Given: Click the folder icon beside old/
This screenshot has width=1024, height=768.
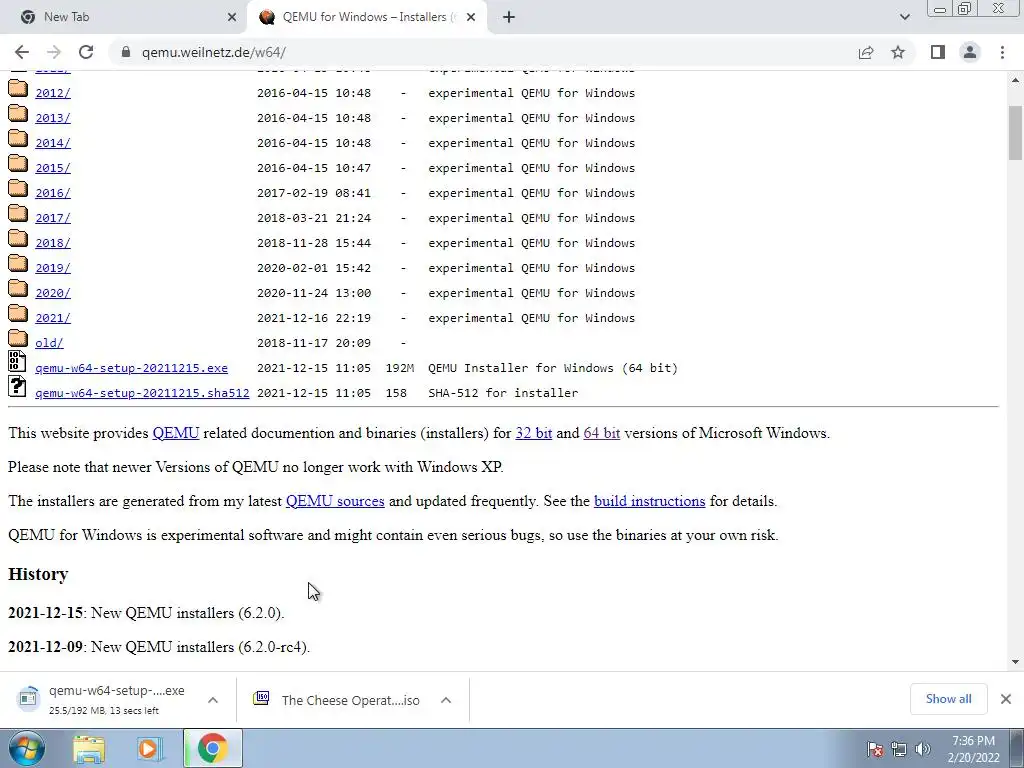Looking at the screenshot, I should (18, 340).
